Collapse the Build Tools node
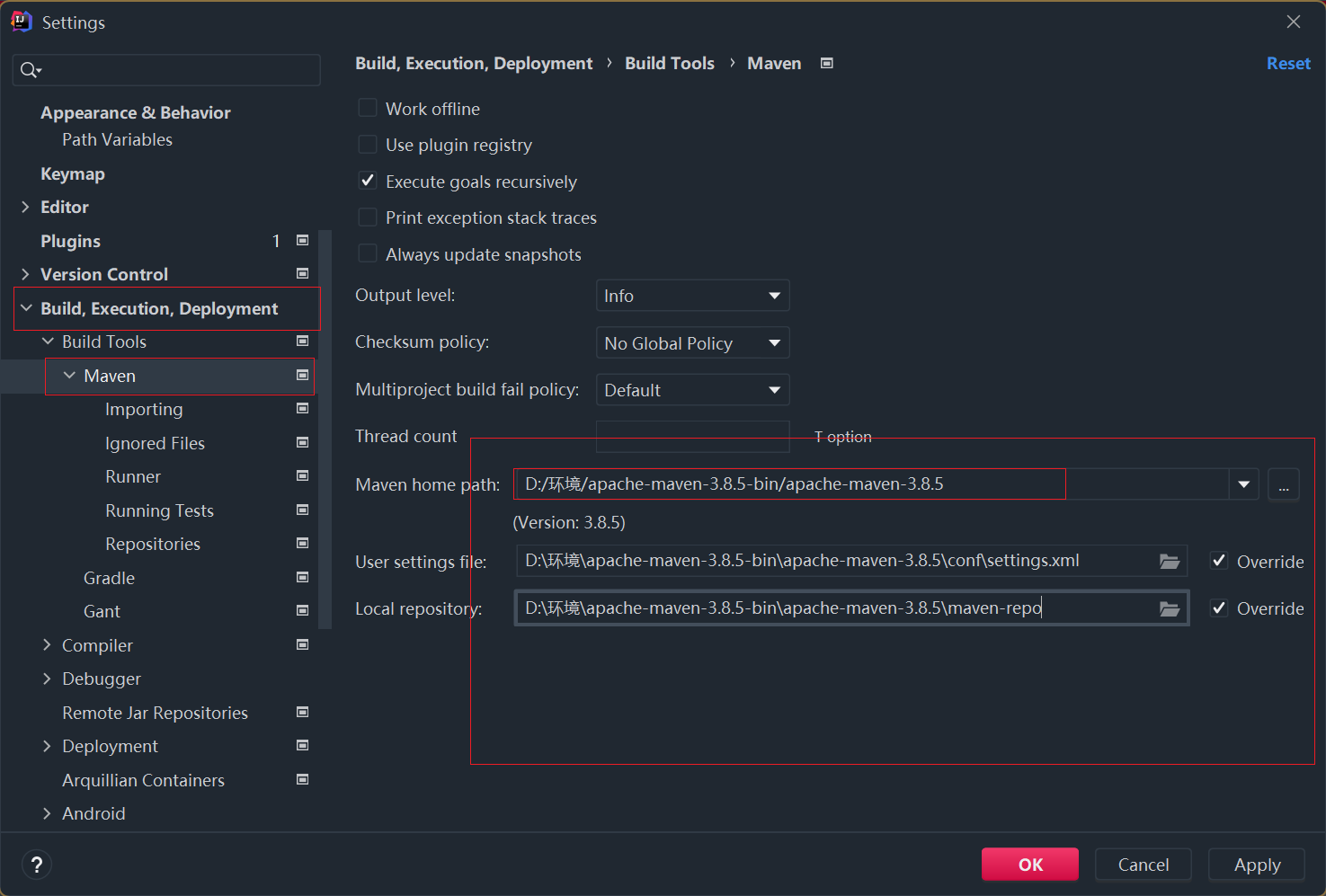The image size is (1326, 896). click(x=48, y=342)
